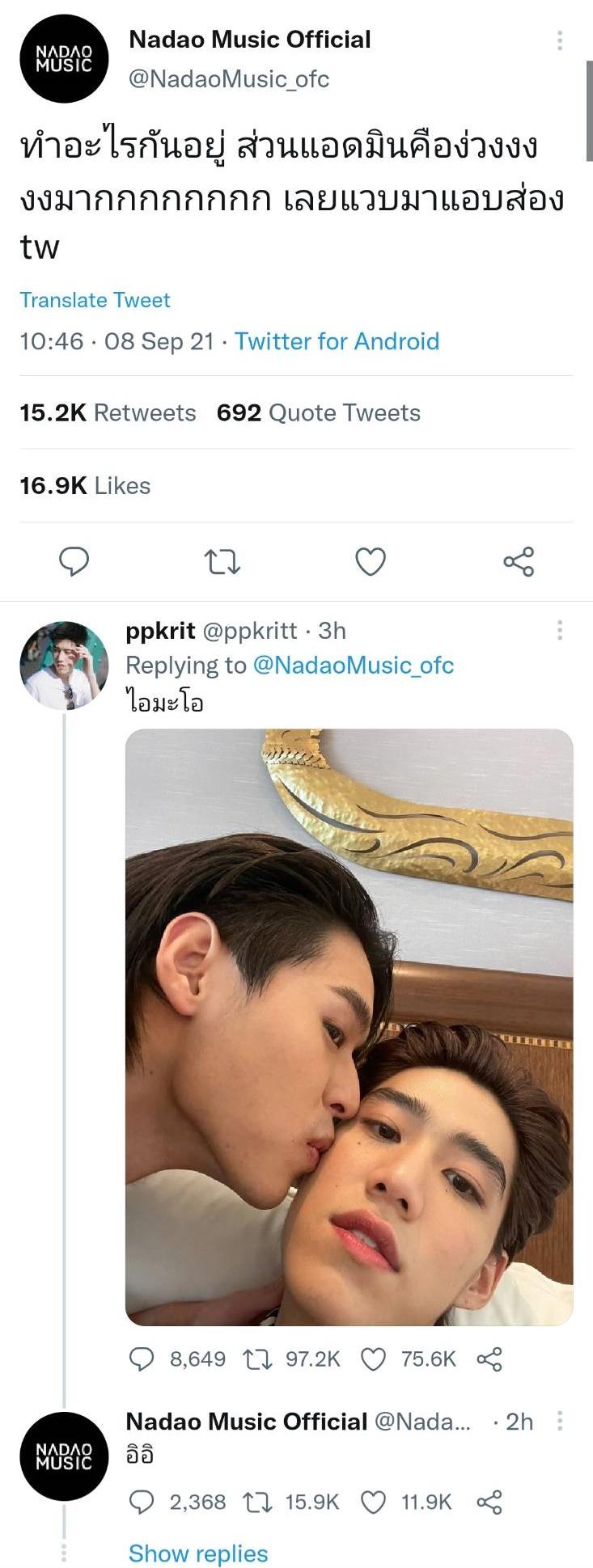Open the attached photo in ppkrit's reply

[349, 1027]
